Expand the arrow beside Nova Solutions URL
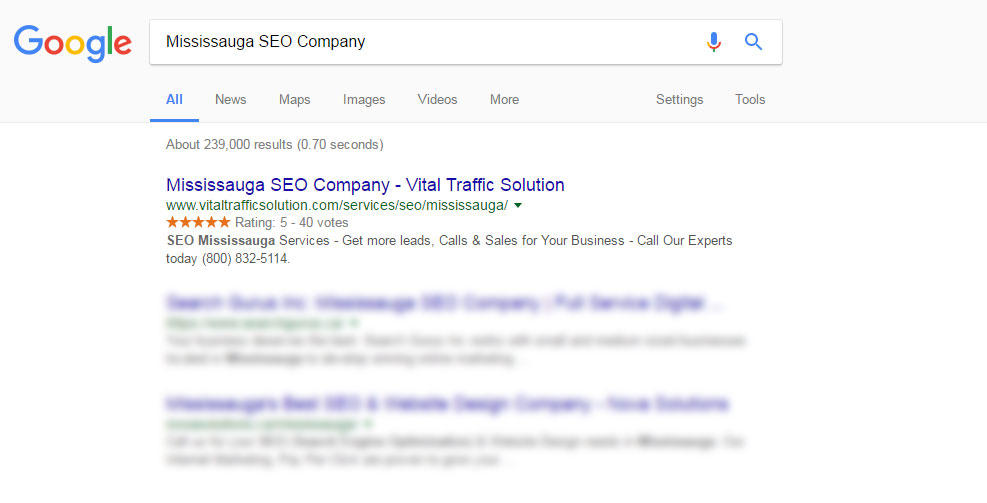The image size is (987, 503). tap(368, 424)
